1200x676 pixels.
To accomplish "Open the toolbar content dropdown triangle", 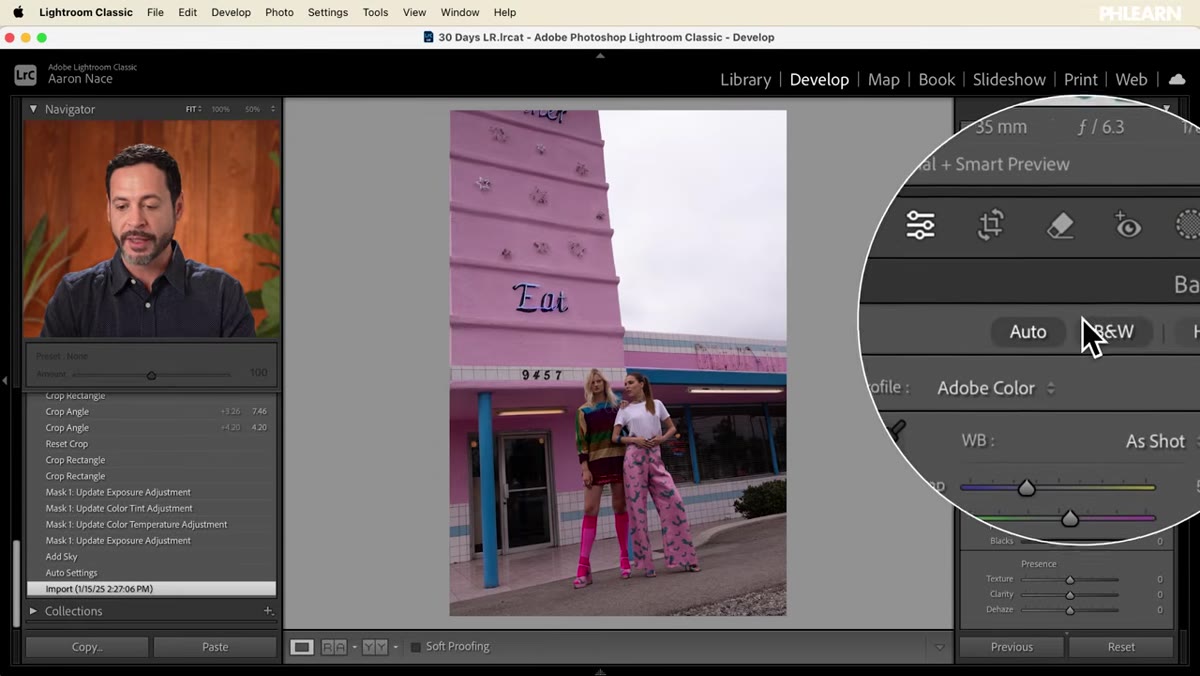I will pos(939,648).
